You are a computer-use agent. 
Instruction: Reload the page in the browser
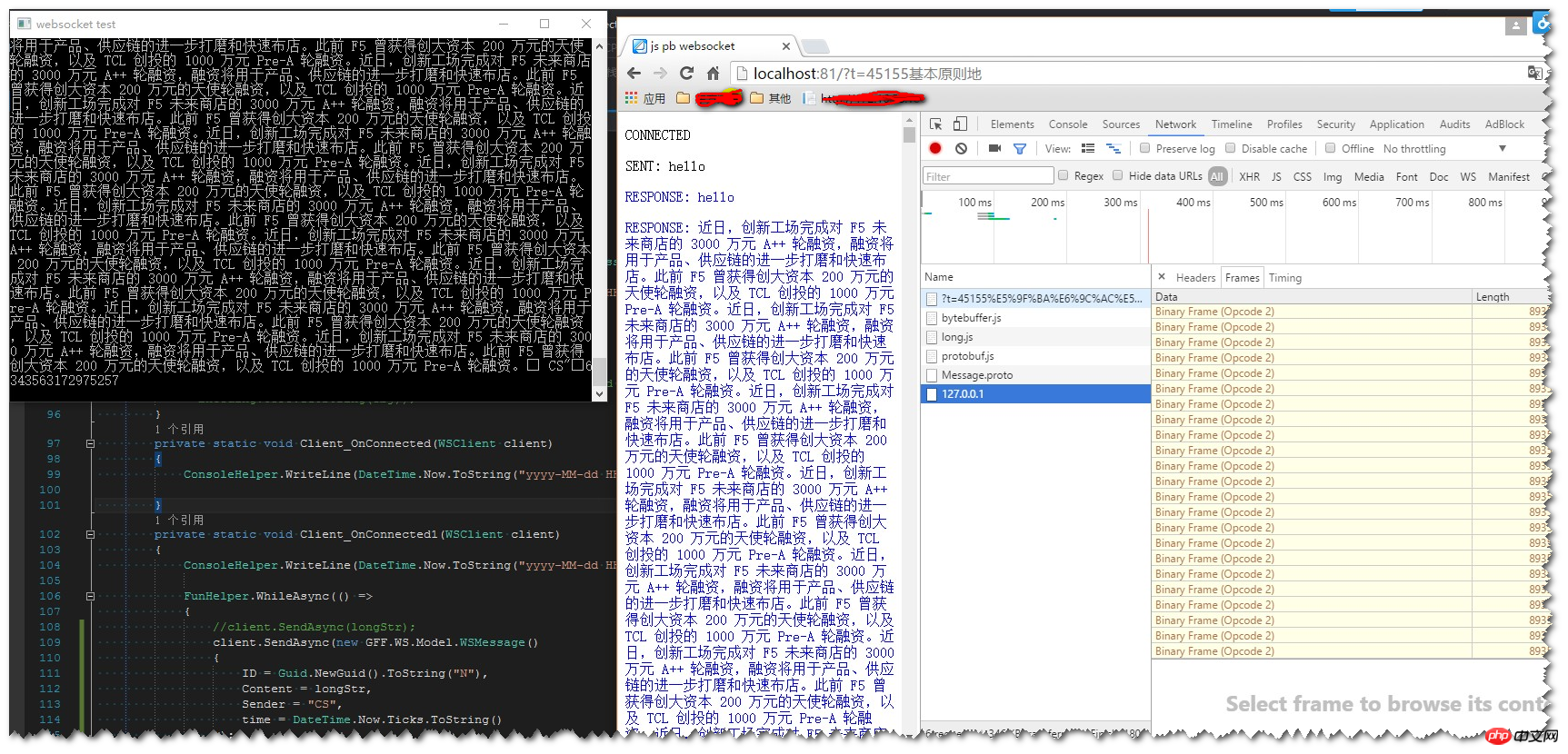pos(686,74)
